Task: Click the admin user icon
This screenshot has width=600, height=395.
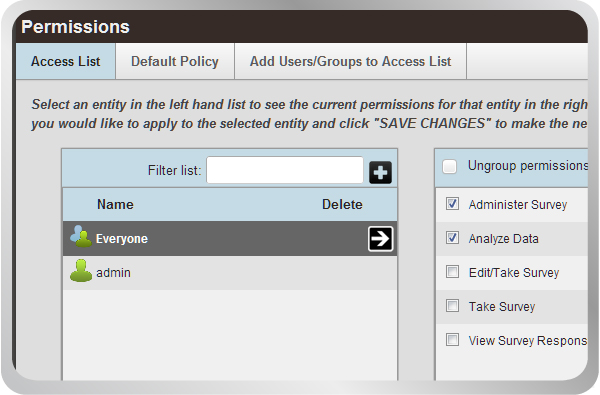Action: click(81, 271)
